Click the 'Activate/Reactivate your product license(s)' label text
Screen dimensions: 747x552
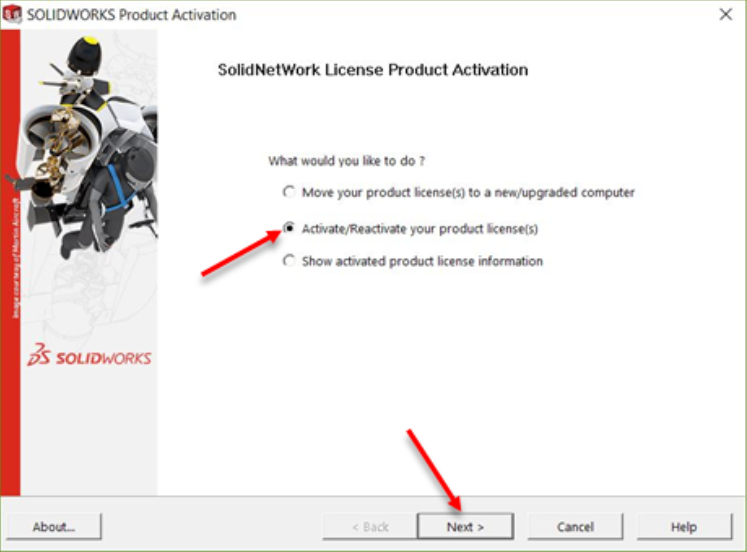tap(420, 229)
